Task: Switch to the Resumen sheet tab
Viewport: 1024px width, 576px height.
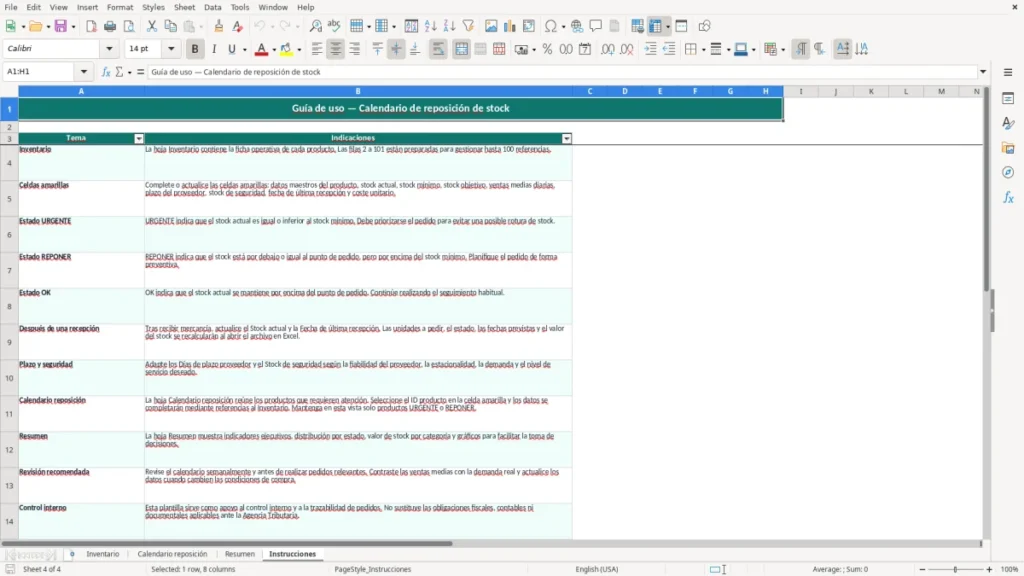Action: (x=240, y=554)
